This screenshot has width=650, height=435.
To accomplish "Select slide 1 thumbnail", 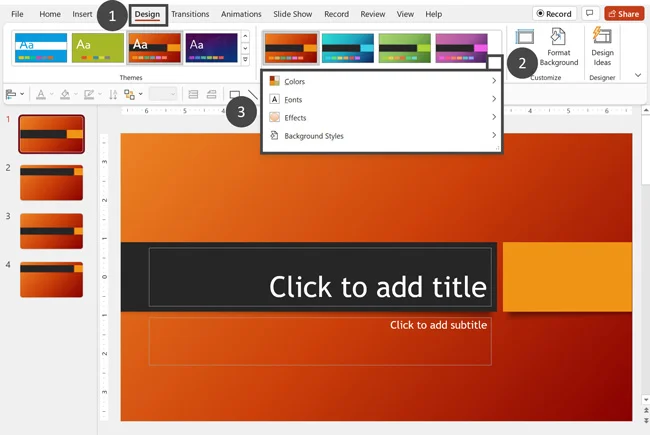I will tap(51, 134).
